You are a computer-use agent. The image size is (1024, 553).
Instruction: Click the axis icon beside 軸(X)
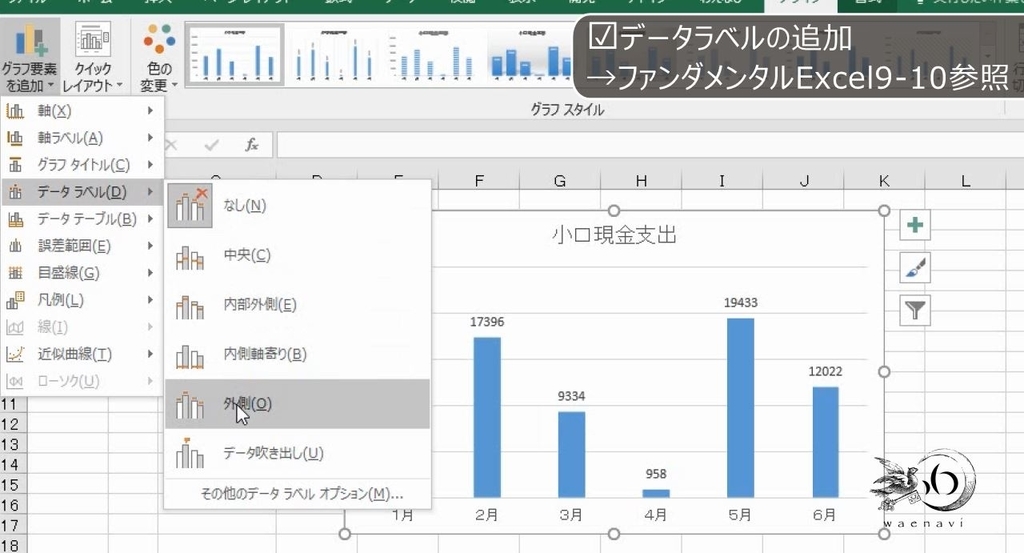point(15,111)
